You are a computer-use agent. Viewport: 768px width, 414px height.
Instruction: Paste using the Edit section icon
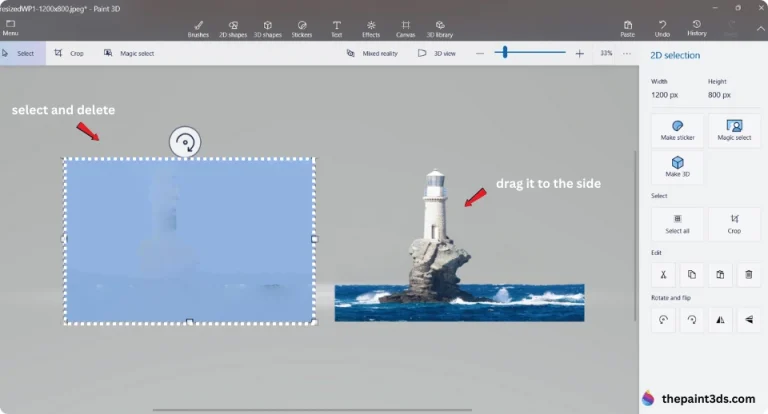(x=720, y=274)
